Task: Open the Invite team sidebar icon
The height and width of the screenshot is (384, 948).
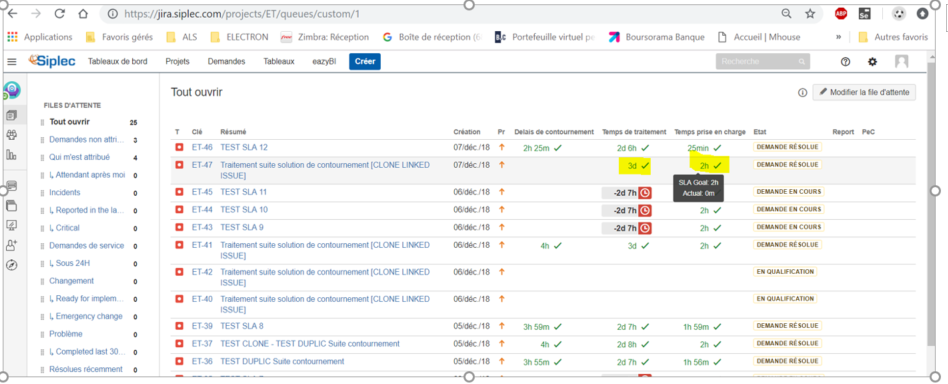Action: (x=11, y=245)
